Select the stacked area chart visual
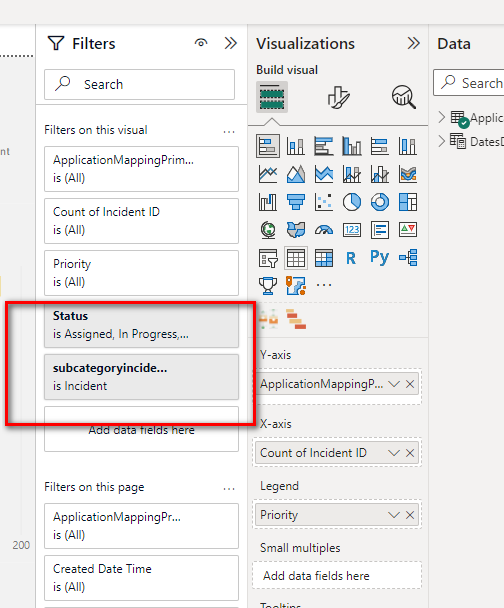Screen dimensions: 504x608 pos(324,174)
